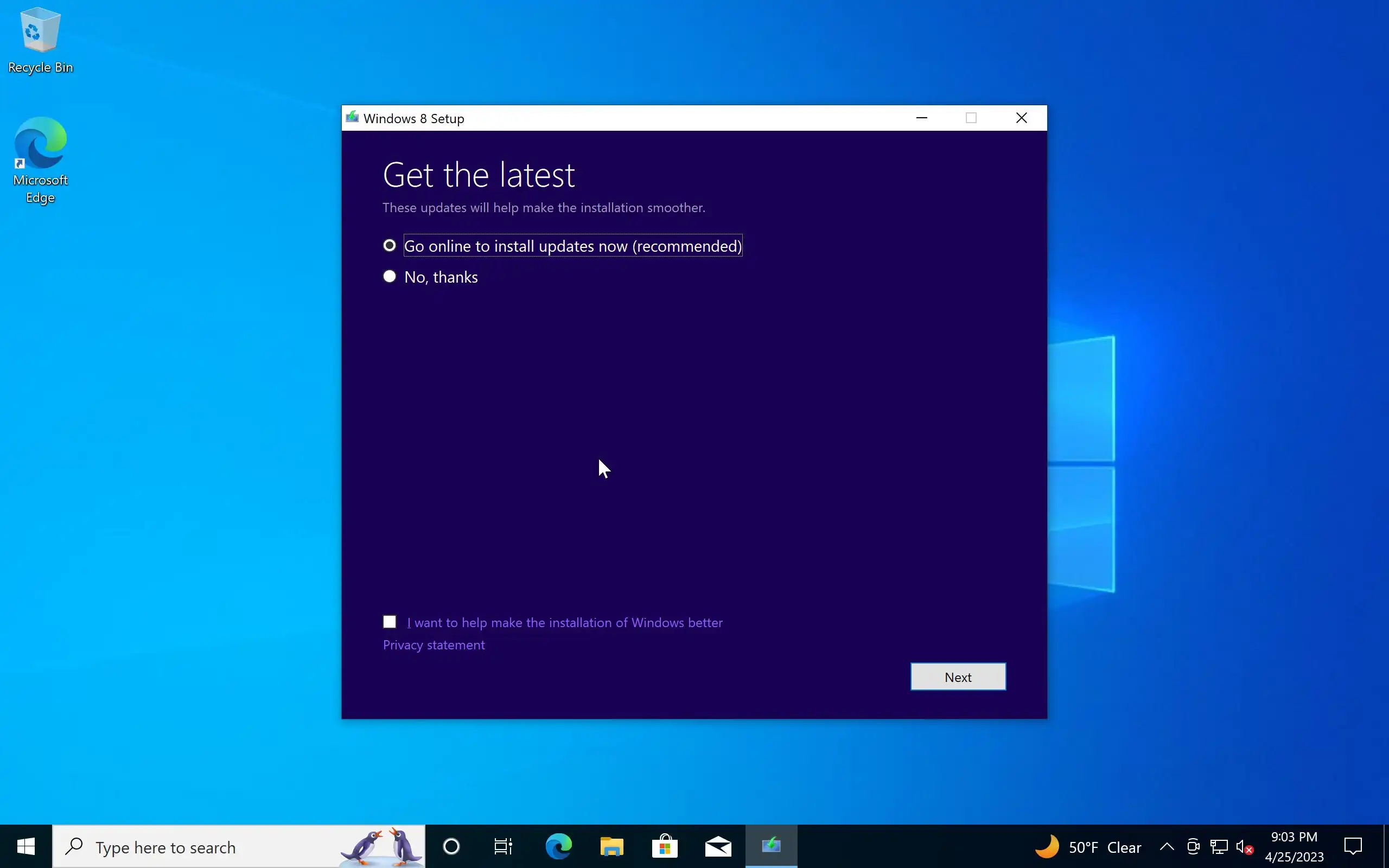Click the Windows 8 Setup taskbar icon
The image size is (1389, 868).
click(x=771, y=846)
